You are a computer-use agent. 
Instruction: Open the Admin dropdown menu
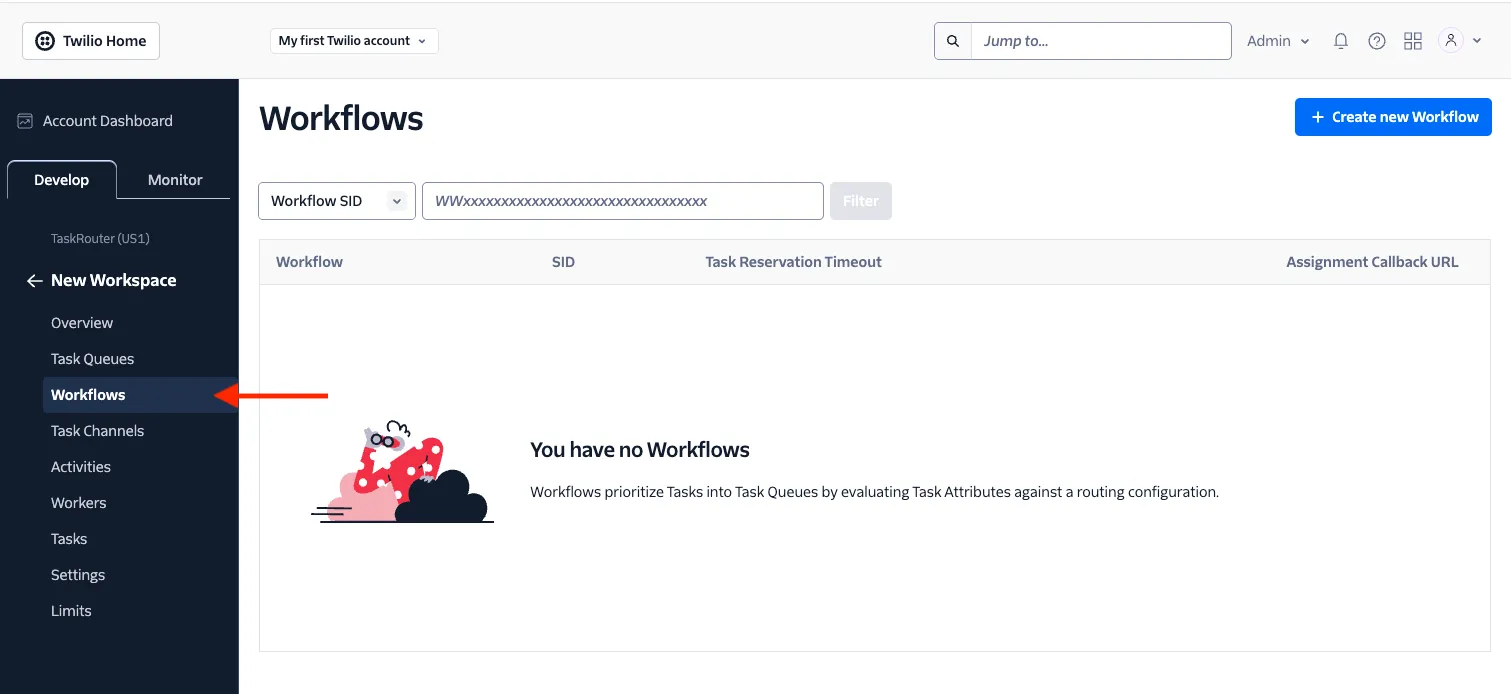pos(1278,41)
